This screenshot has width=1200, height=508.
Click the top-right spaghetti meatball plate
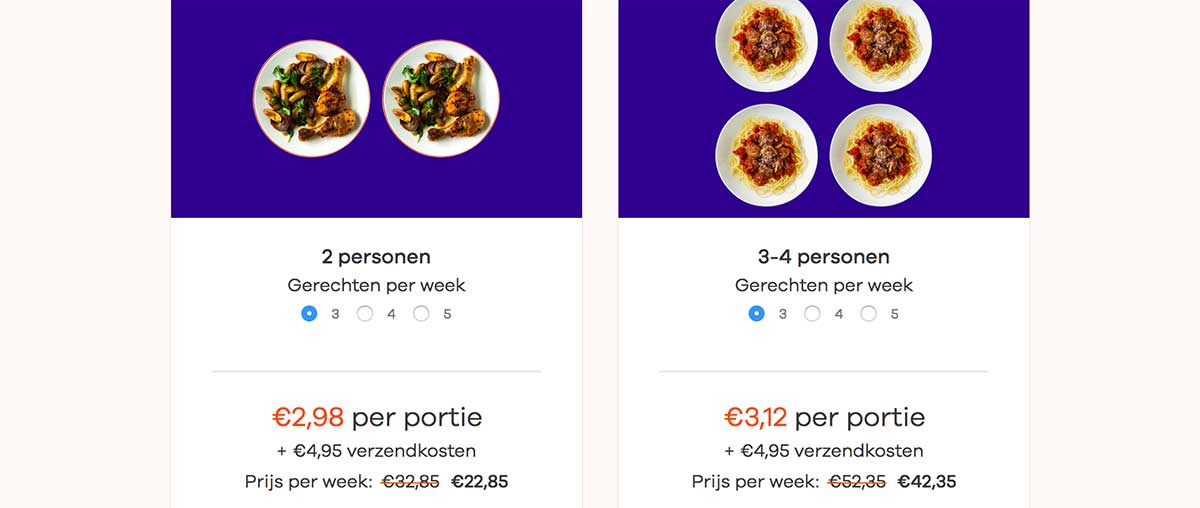click(880, 42)
